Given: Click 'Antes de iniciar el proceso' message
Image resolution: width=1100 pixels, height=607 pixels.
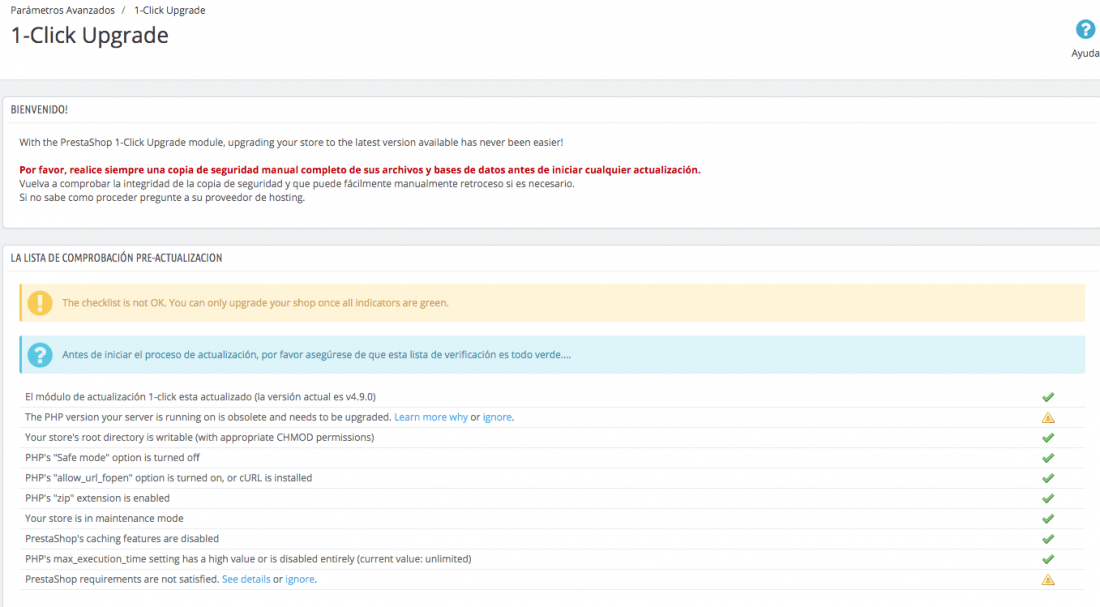Looking at the screenshot, I should [x=316, y=355].
